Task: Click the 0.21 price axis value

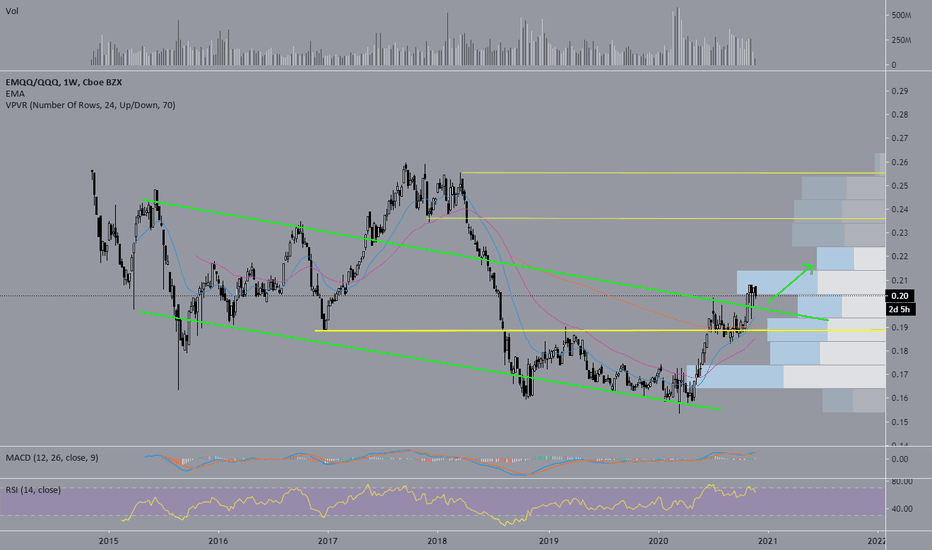Action: coord(900,281)
